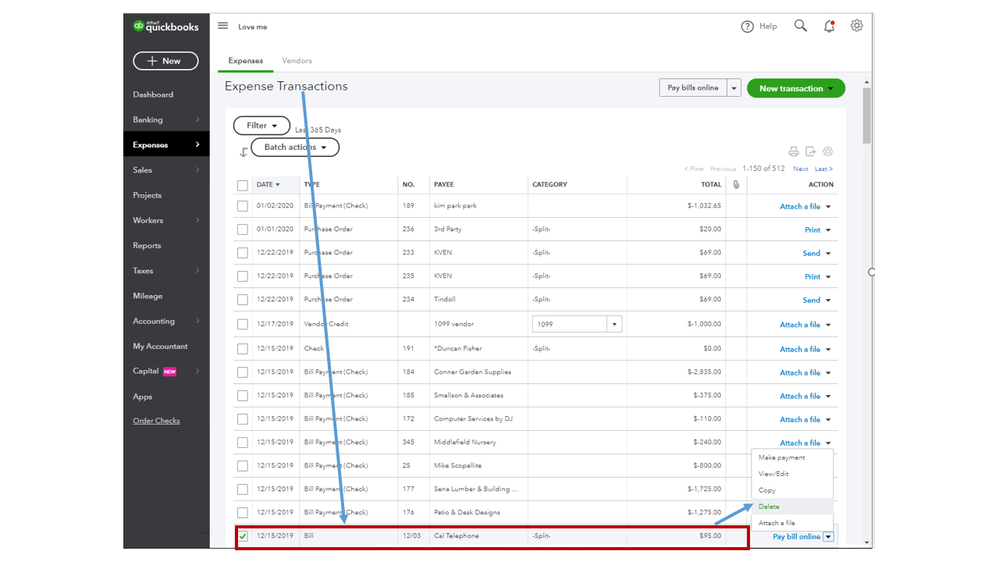This screenshot has width=999, height=562.
Task: Open Apps in the sidebar
Action: [x=143, y=397]
